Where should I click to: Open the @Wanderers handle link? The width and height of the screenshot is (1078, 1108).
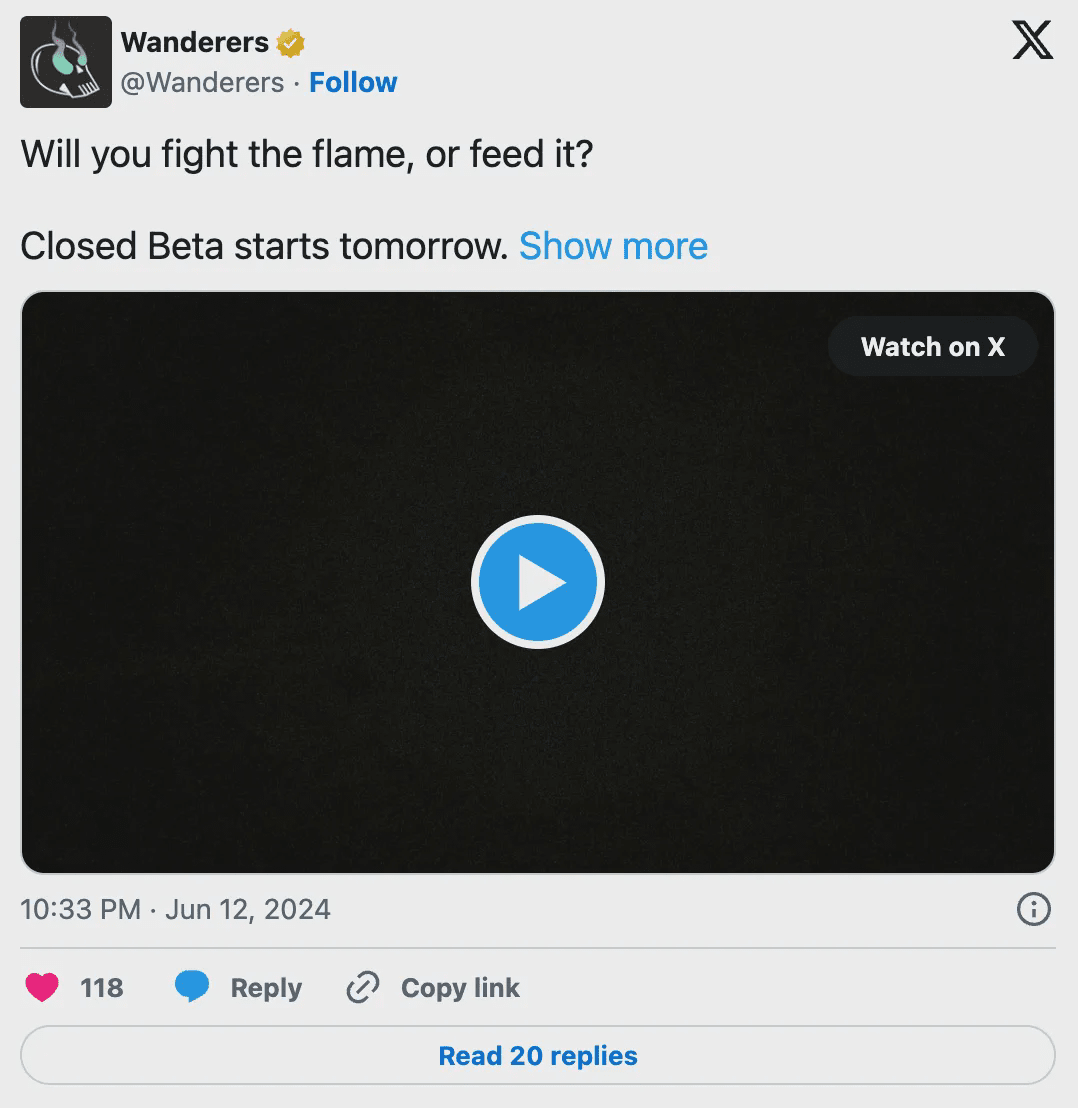[202, 82]
